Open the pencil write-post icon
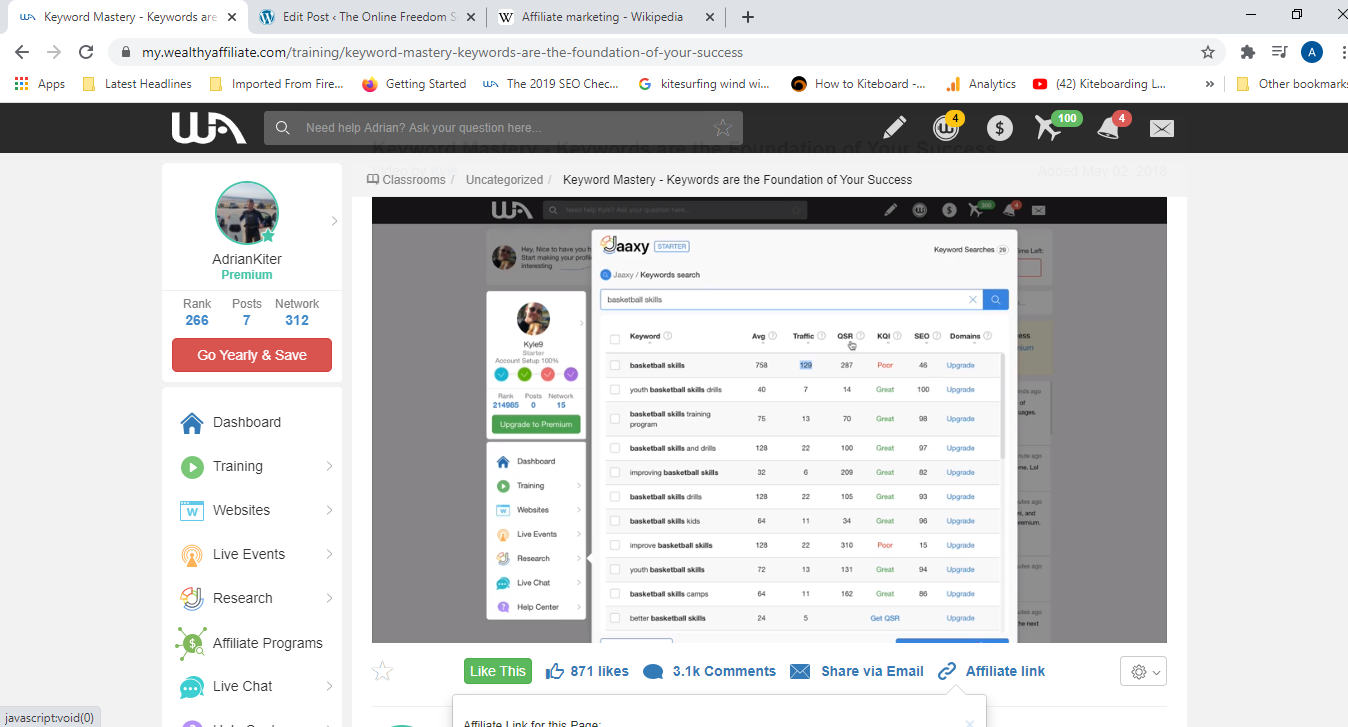 (895, 128)
